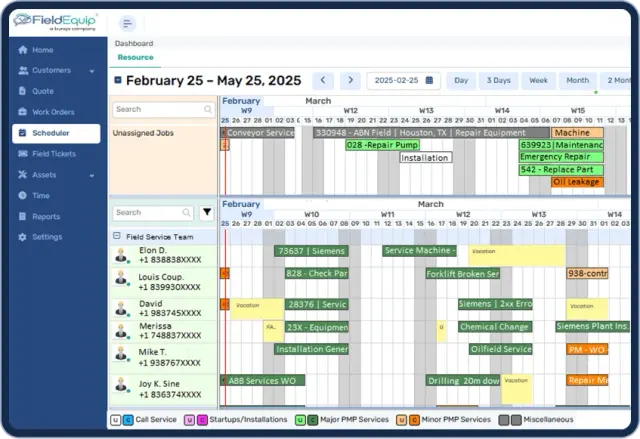This screenshot has width=640, height=439.
Task: Select Oilfield Service job for Mike
Action: [501, 349]
